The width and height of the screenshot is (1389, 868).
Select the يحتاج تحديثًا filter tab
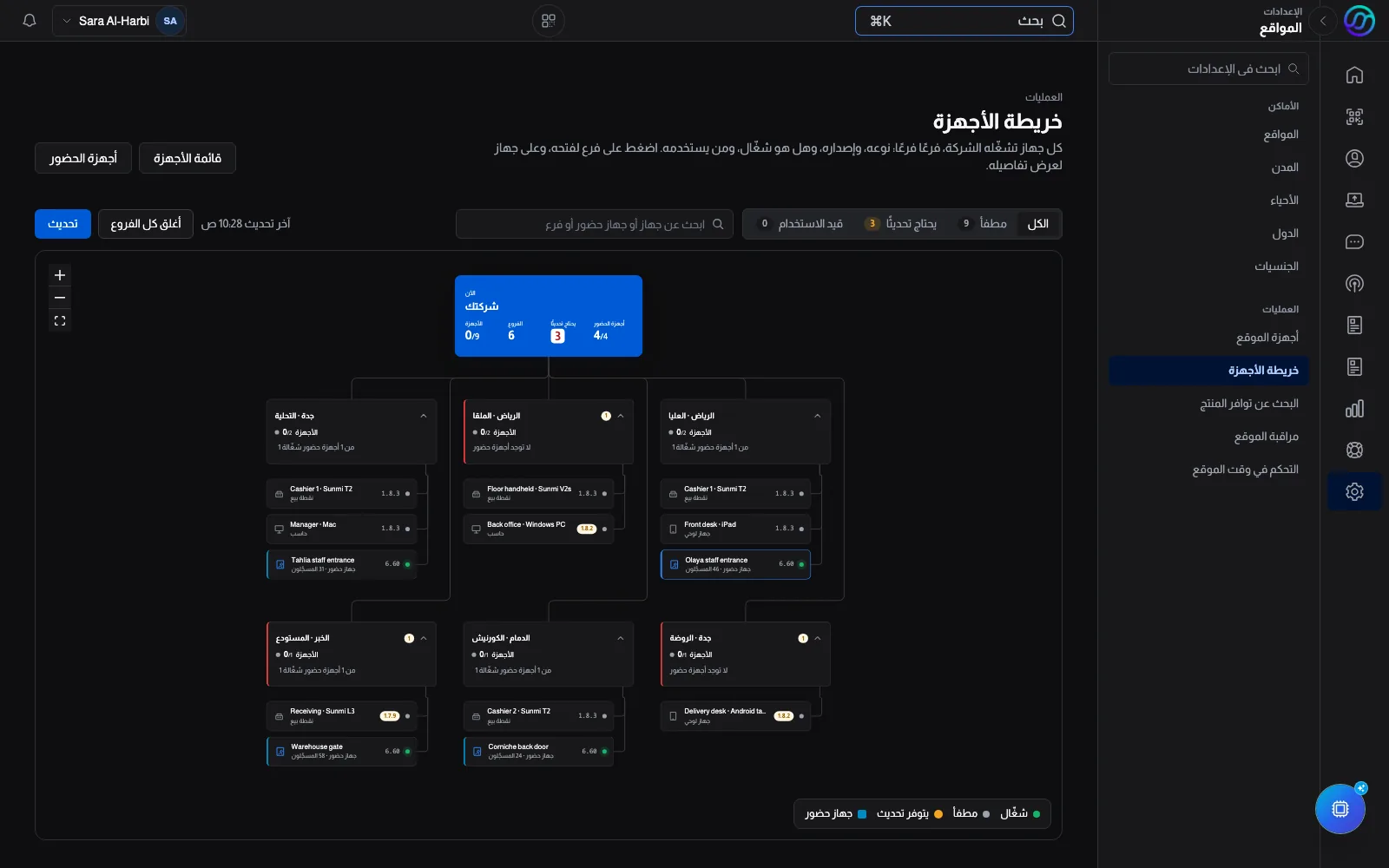tap(902, 224)
